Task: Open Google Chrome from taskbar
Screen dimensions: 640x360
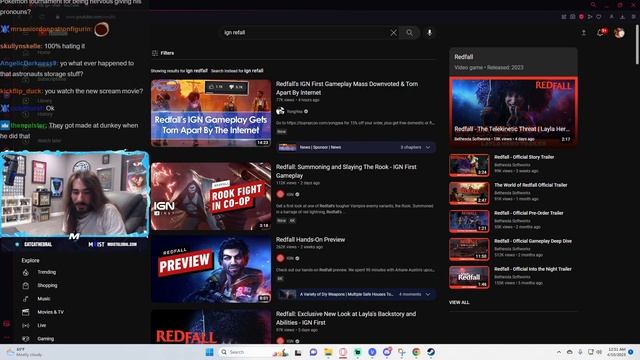Action: click(x=416, y=352)
